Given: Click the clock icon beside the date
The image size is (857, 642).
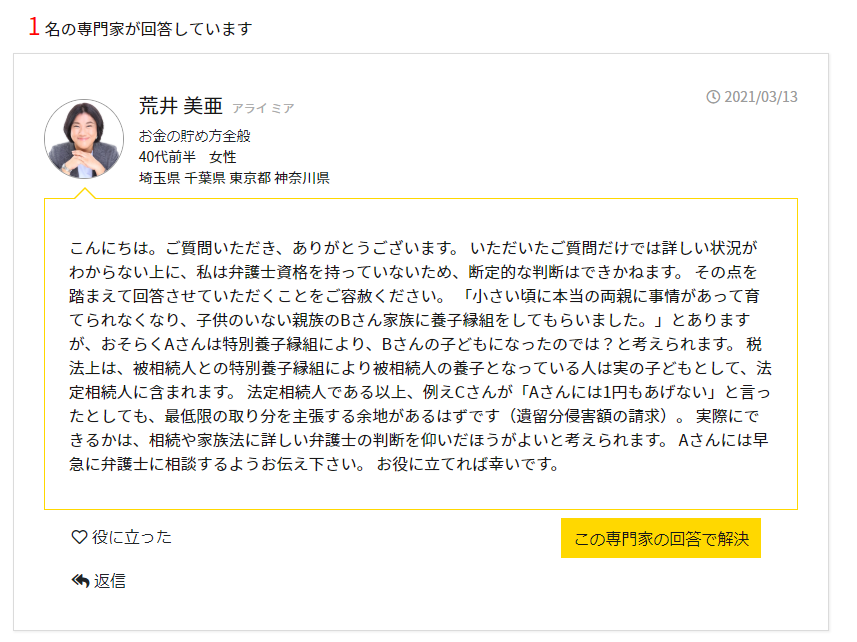Looking at the screenshot, I should click(x=713, y=97).
